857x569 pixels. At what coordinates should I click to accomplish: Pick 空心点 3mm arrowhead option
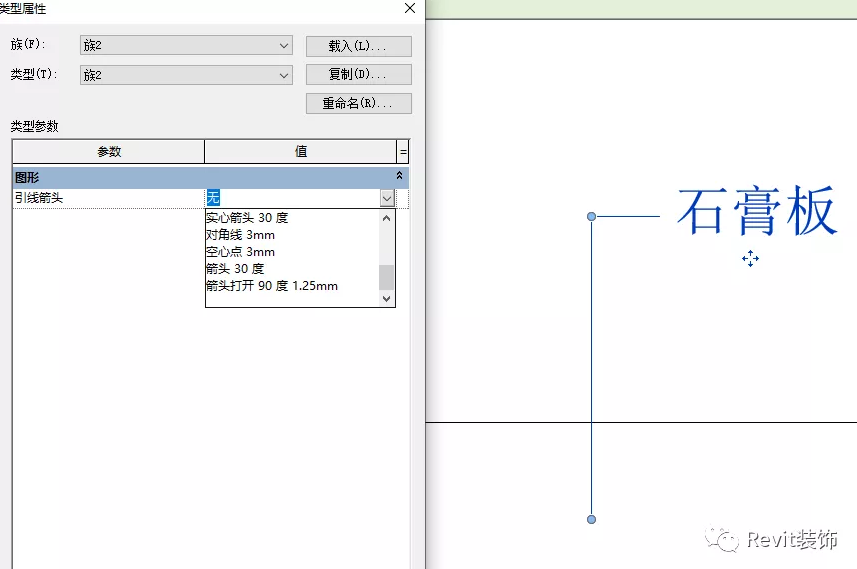click(x=240, y=252)
